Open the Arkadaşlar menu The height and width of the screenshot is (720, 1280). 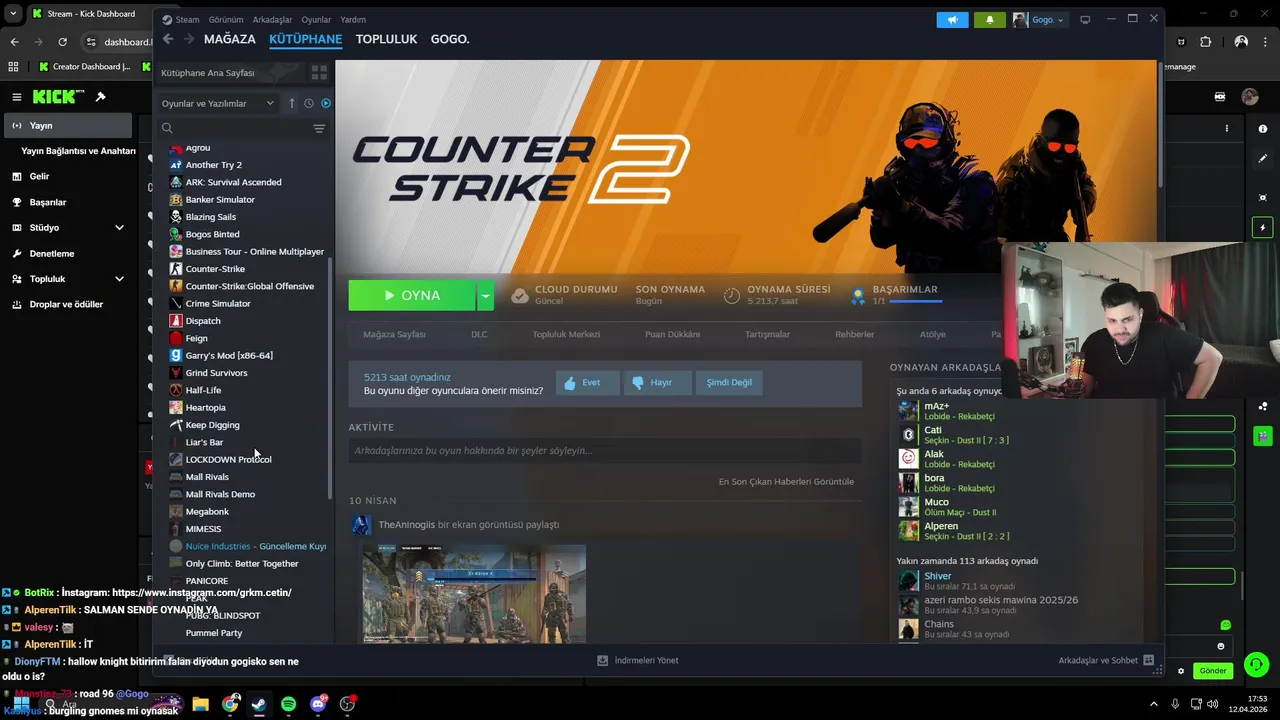tap(273, 19)
